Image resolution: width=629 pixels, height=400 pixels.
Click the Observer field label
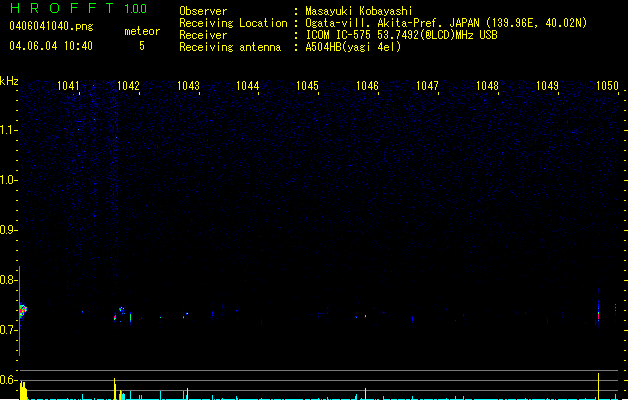pyautogui.click(x=203, y=11)
